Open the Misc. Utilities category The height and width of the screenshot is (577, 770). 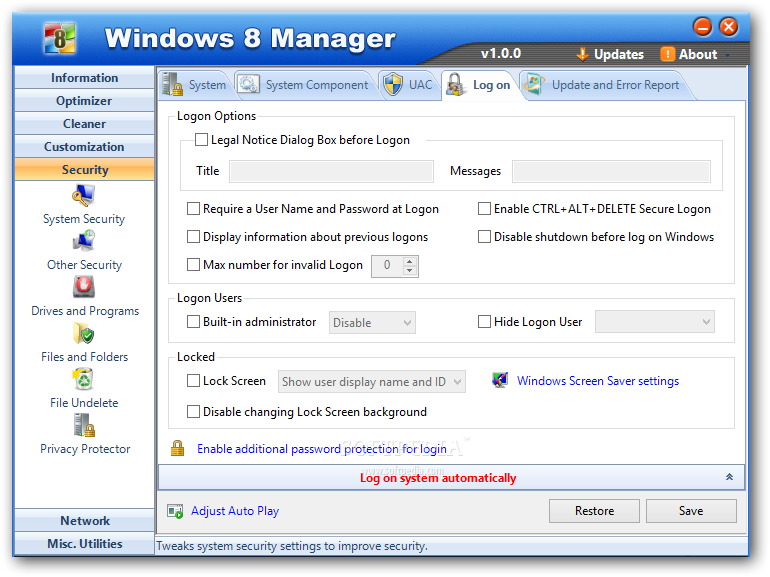84,544
